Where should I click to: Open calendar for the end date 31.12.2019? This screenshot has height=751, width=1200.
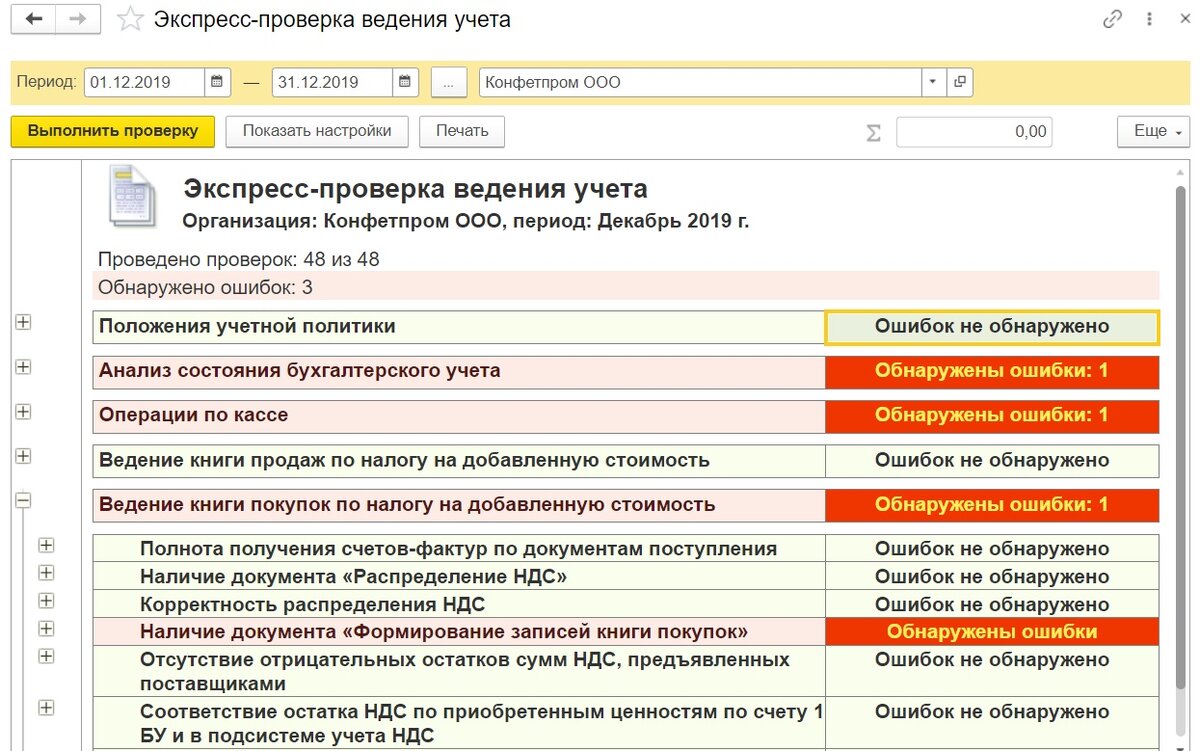pyautogui.click(x=404, y=82)
